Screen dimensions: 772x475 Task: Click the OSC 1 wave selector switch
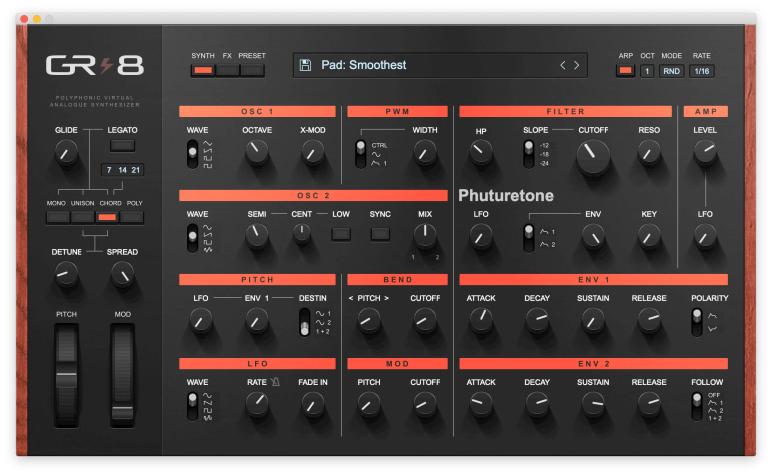tap(193, 155)
